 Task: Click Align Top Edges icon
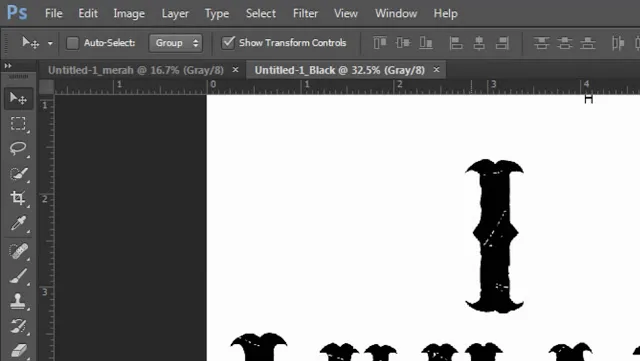coord(380,42)
